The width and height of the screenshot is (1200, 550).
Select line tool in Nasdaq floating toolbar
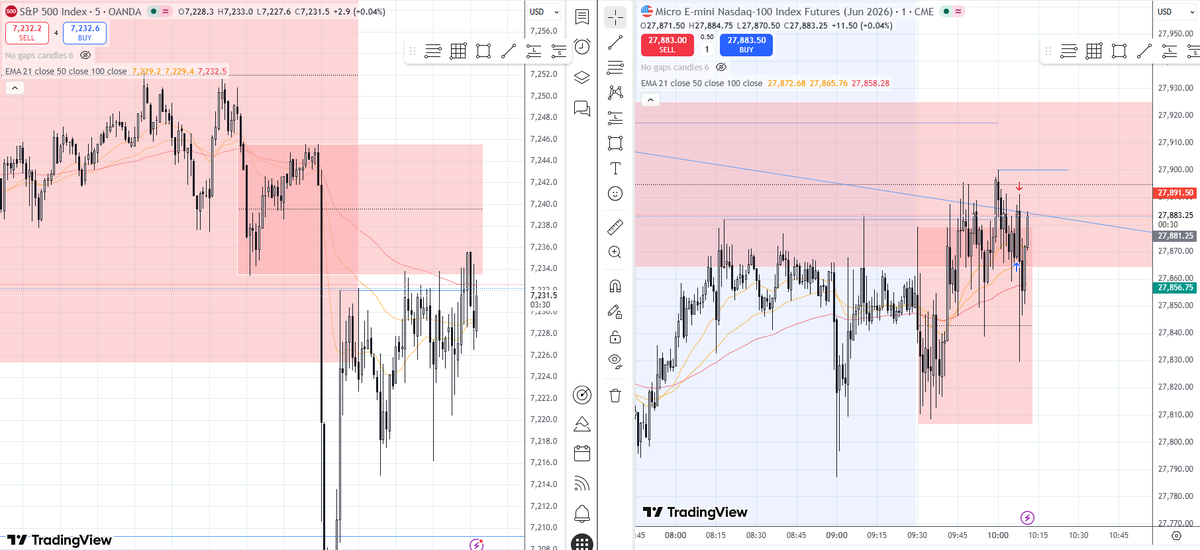click(1144, 51)
